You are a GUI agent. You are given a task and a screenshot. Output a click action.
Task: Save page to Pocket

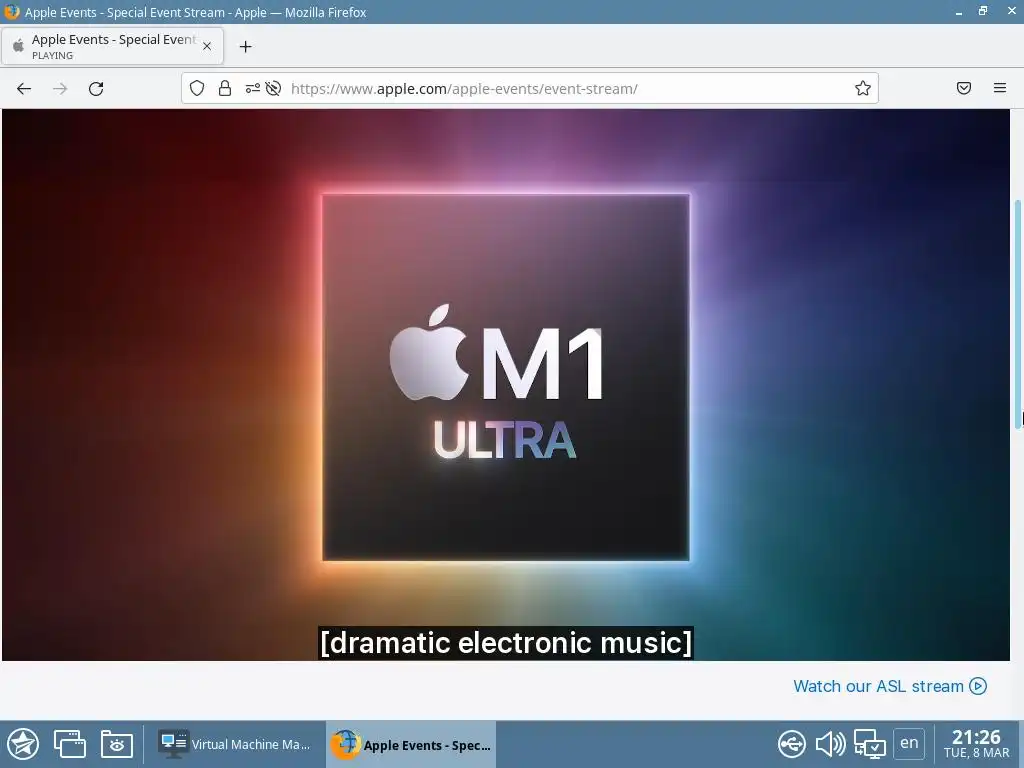[x=964, y=88]
